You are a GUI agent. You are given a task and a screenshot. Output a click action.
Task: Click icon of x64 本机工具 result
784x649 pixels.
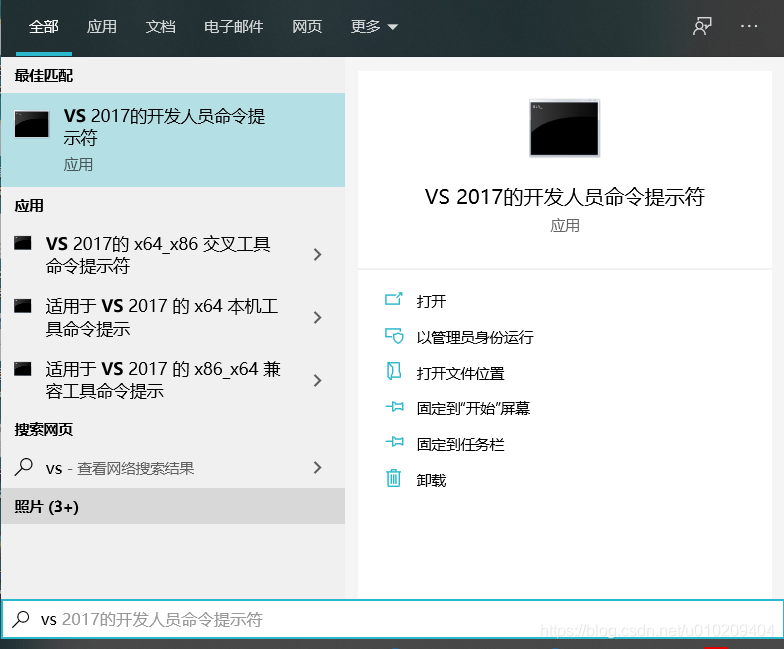coord(22,306)
